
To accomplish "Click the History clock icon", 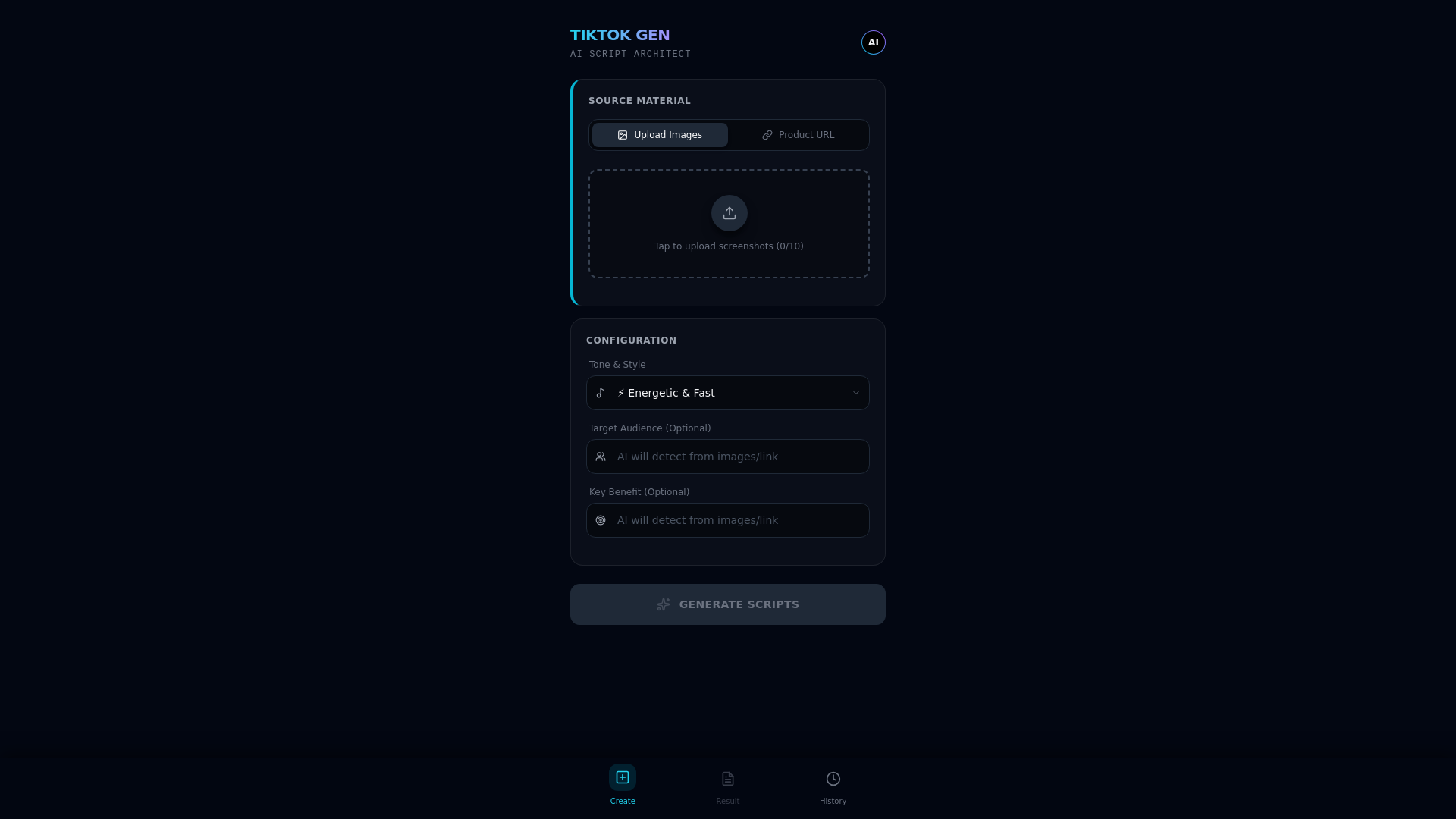I will tap(833, 779).
